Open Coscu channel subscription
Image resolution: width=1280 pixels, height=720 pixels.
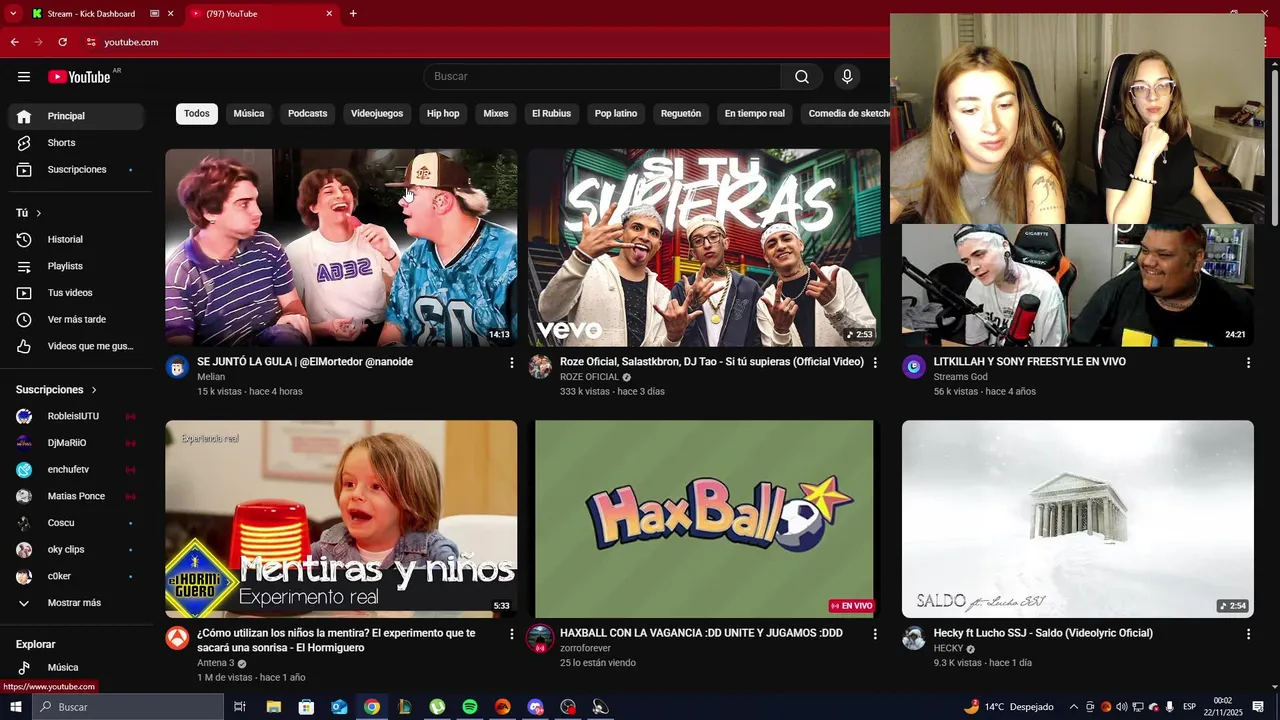pos(76,523)
